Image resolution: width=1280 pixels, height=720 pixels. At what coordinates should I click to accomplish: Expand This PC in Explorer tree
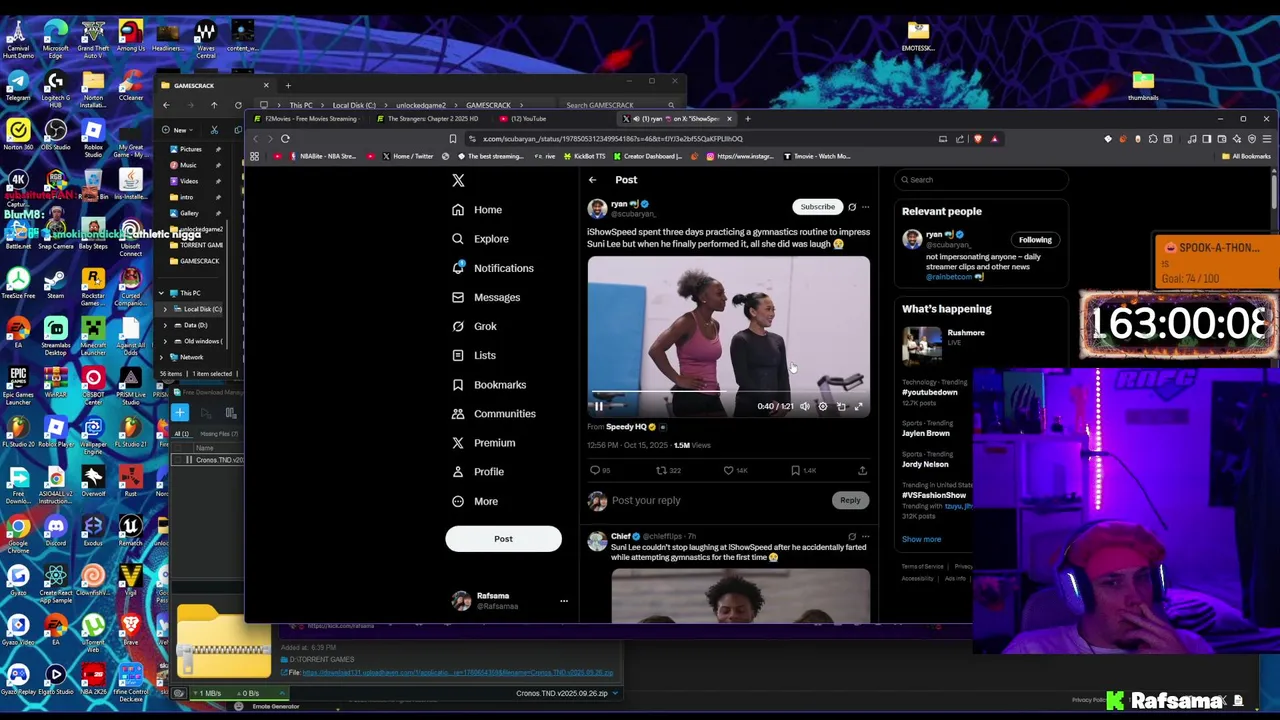(161, 293)
